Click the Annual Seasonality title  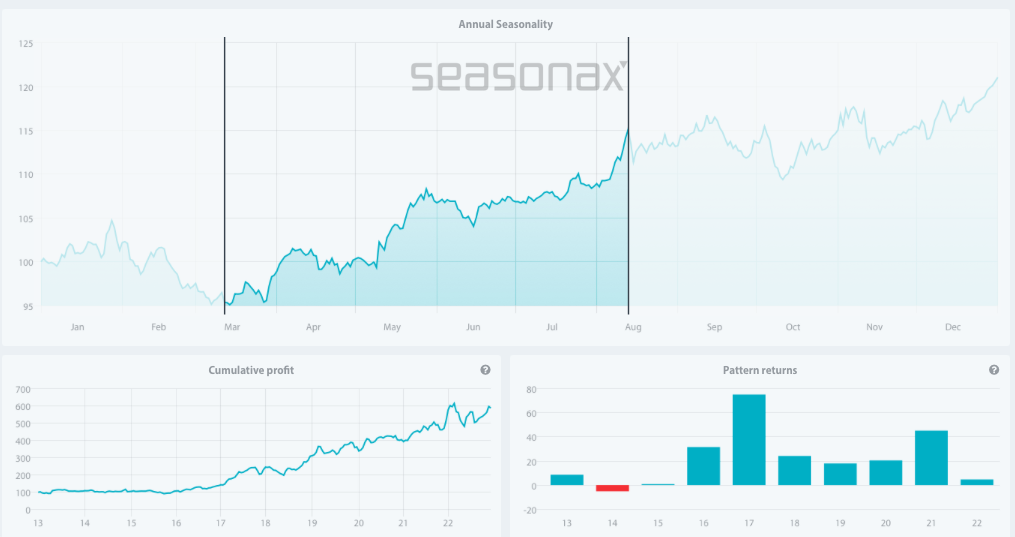click(x=505, y=24)
